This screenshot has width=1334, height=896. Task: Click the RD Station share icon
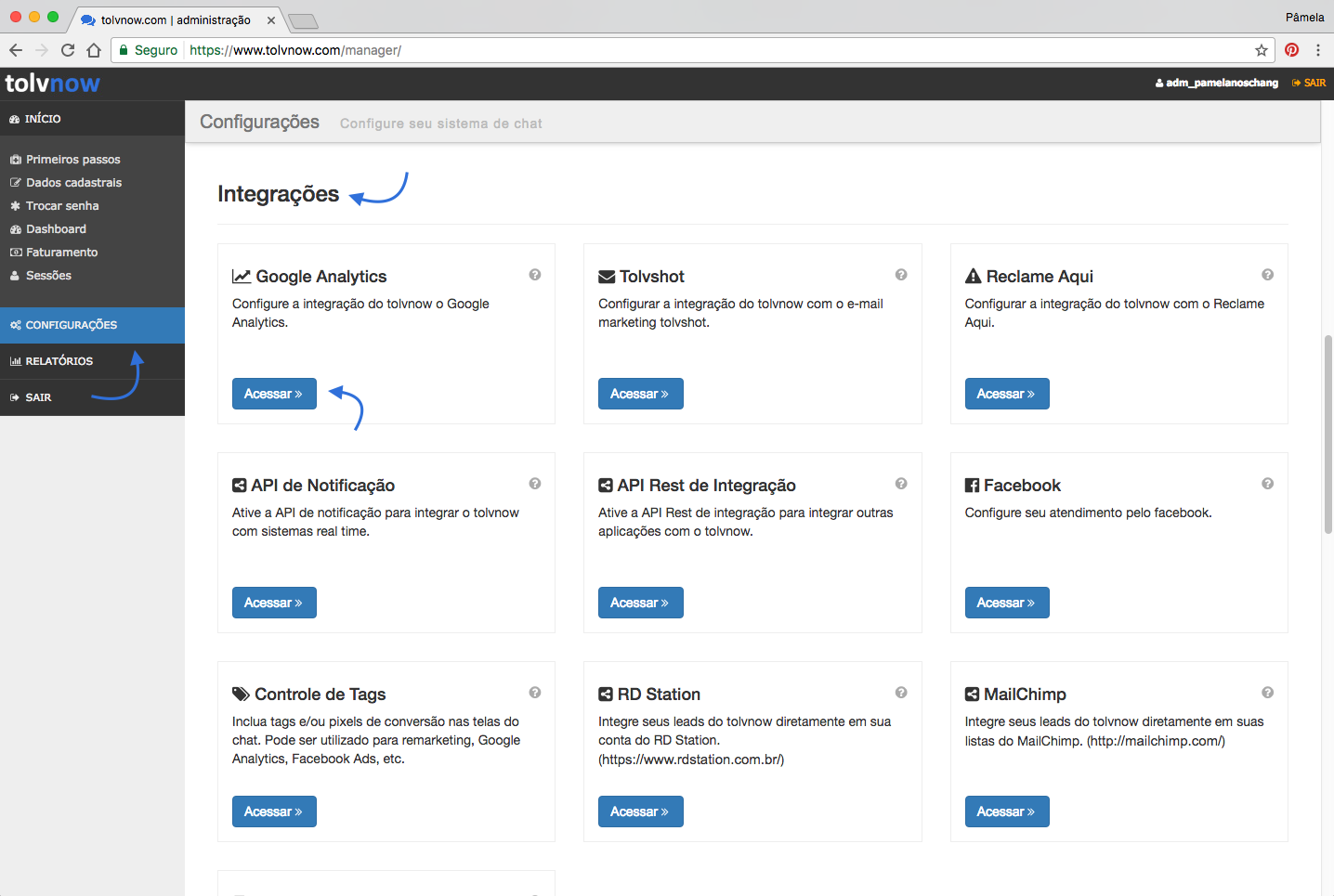point(606,695)
